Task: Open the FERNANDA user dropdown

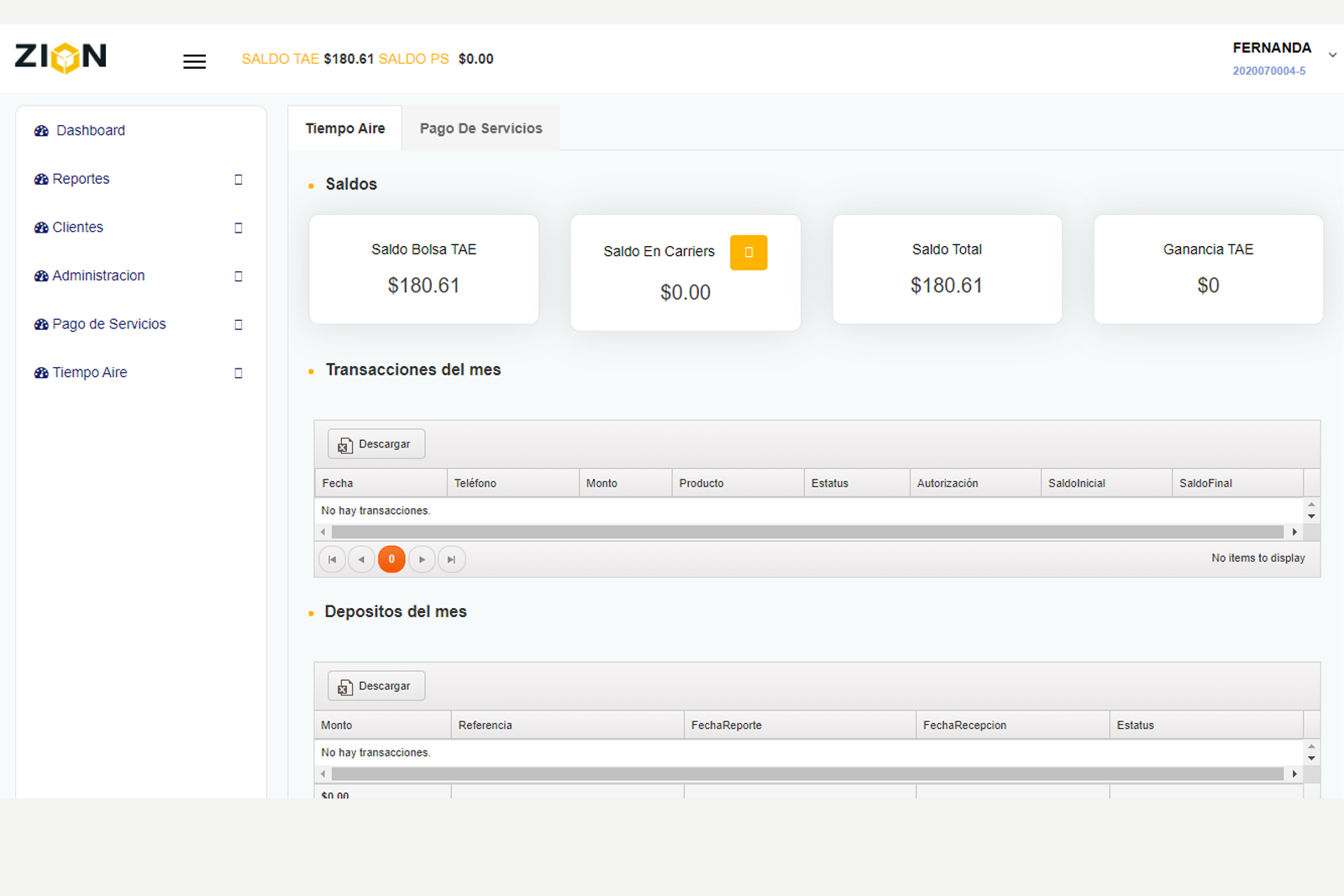Action: 1283,56
